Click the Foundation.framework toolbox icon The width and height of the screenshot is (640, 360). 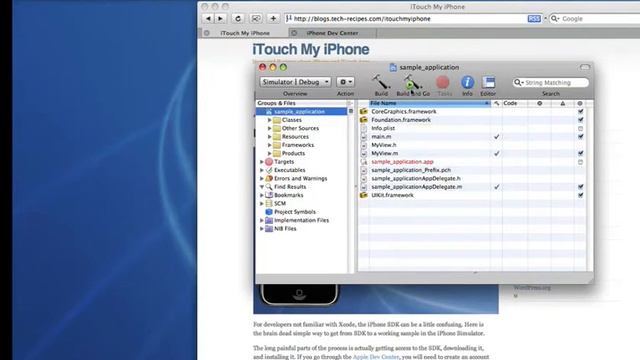tap(363, 120)
